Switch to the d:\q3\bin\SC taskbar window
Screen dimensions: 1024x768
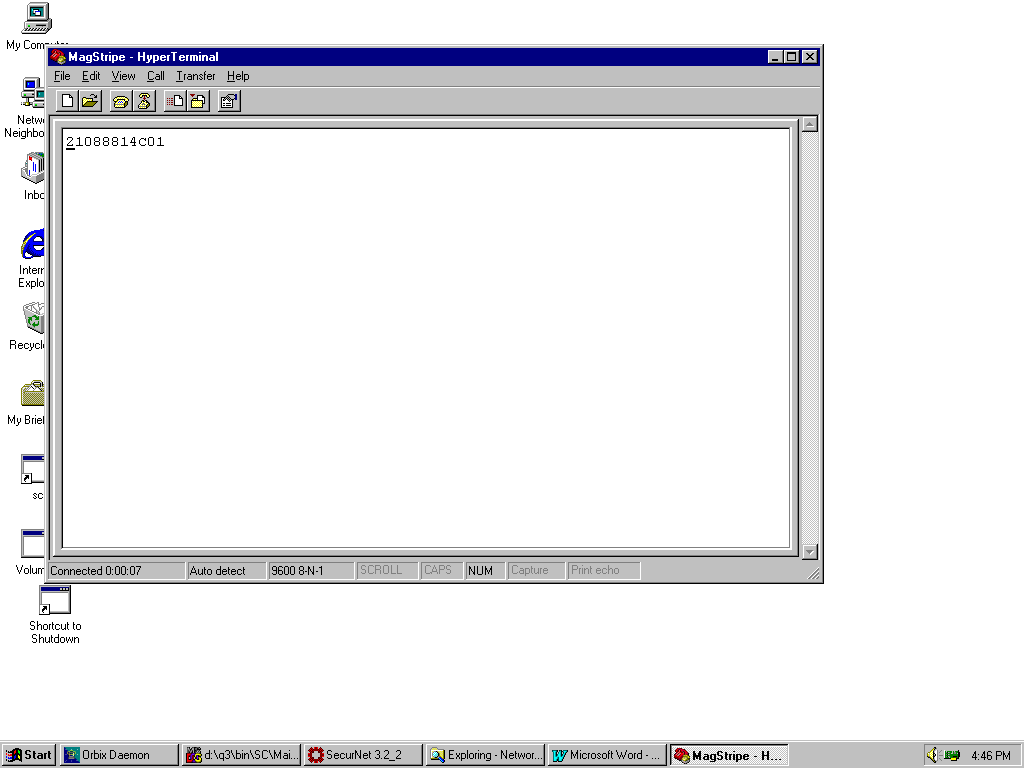tap(241, 755)
